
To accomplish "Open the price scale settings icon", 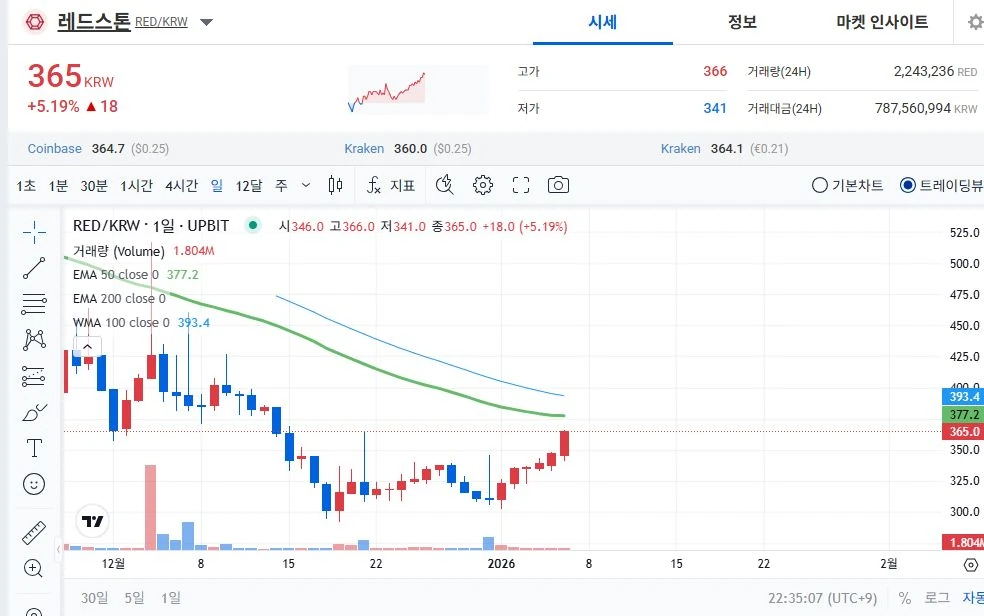I will (970, 565).
